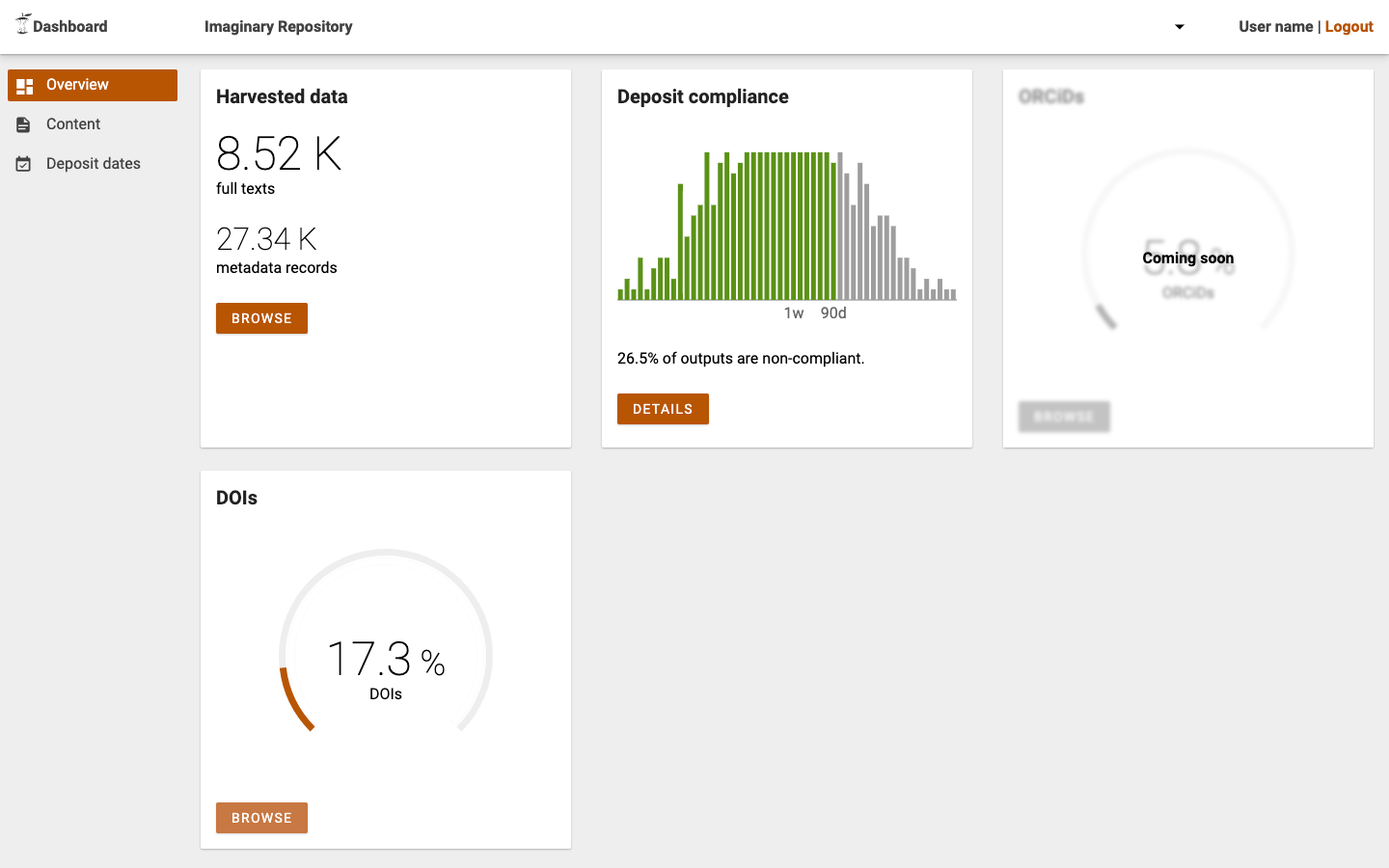Click the Dashboard title link
Screen dimensions: 1389x868
pyautogui.click(x=69, y=27)
